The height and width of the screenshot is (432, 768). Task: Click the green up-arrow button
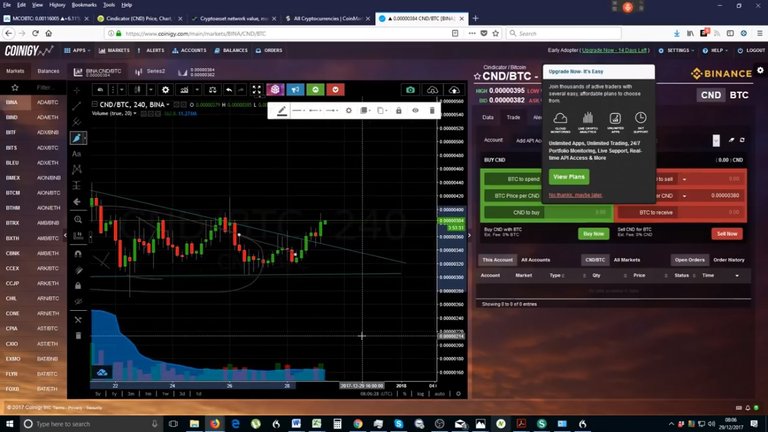315,90
